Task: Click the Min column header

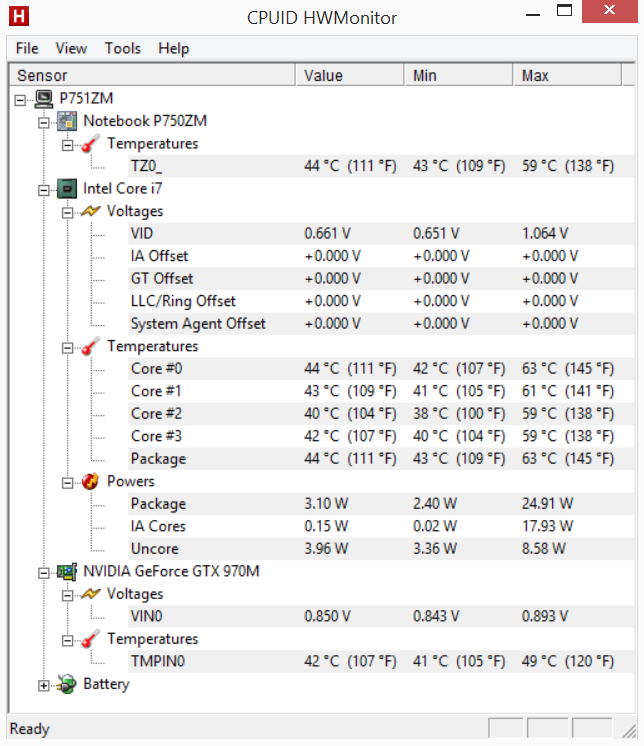Action: [459, 76]
